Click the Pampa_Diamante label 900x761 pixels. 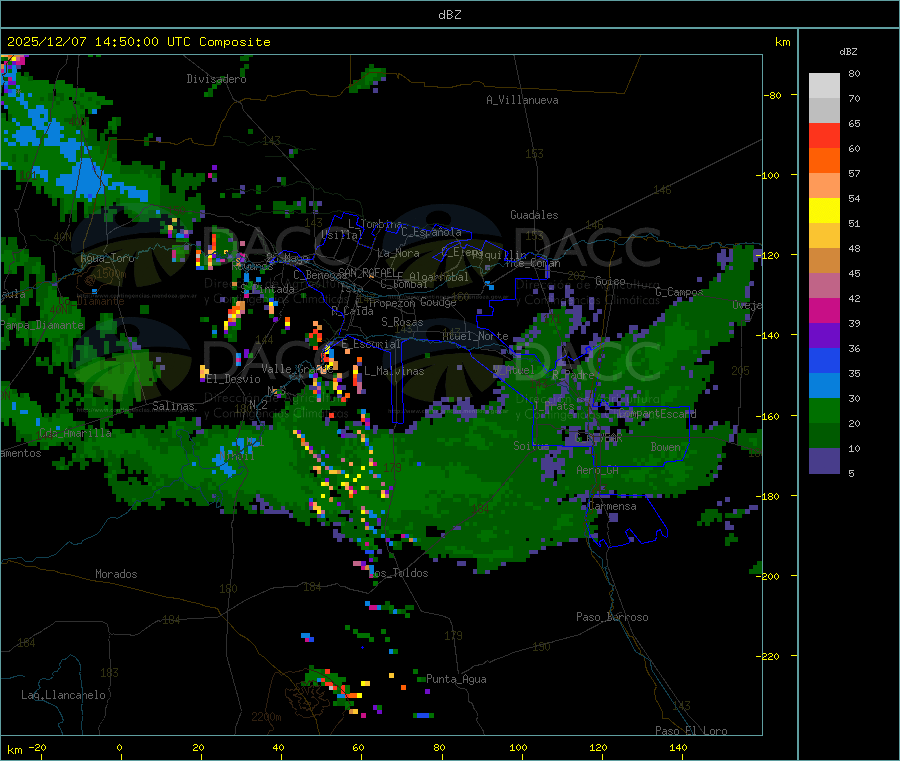pos(41,325)
